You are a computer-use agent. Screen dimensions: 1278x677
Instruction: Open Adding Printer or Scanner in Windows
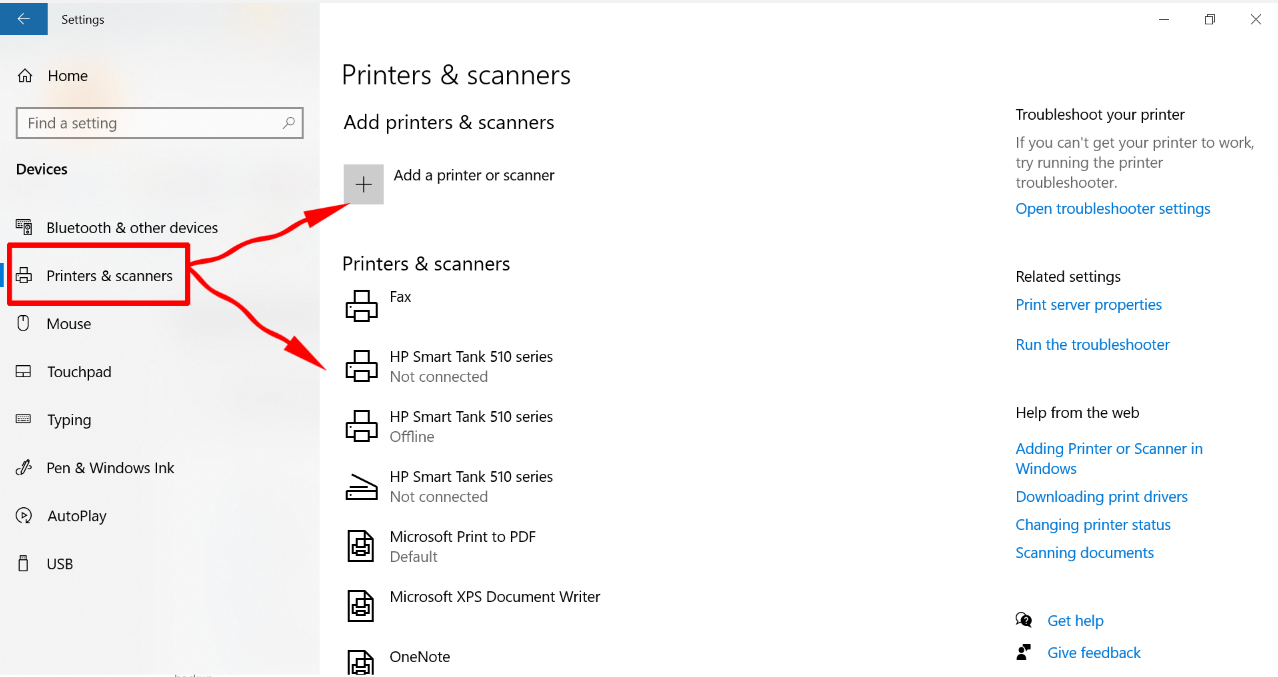pyautogui.click(x=1109, y=459)
